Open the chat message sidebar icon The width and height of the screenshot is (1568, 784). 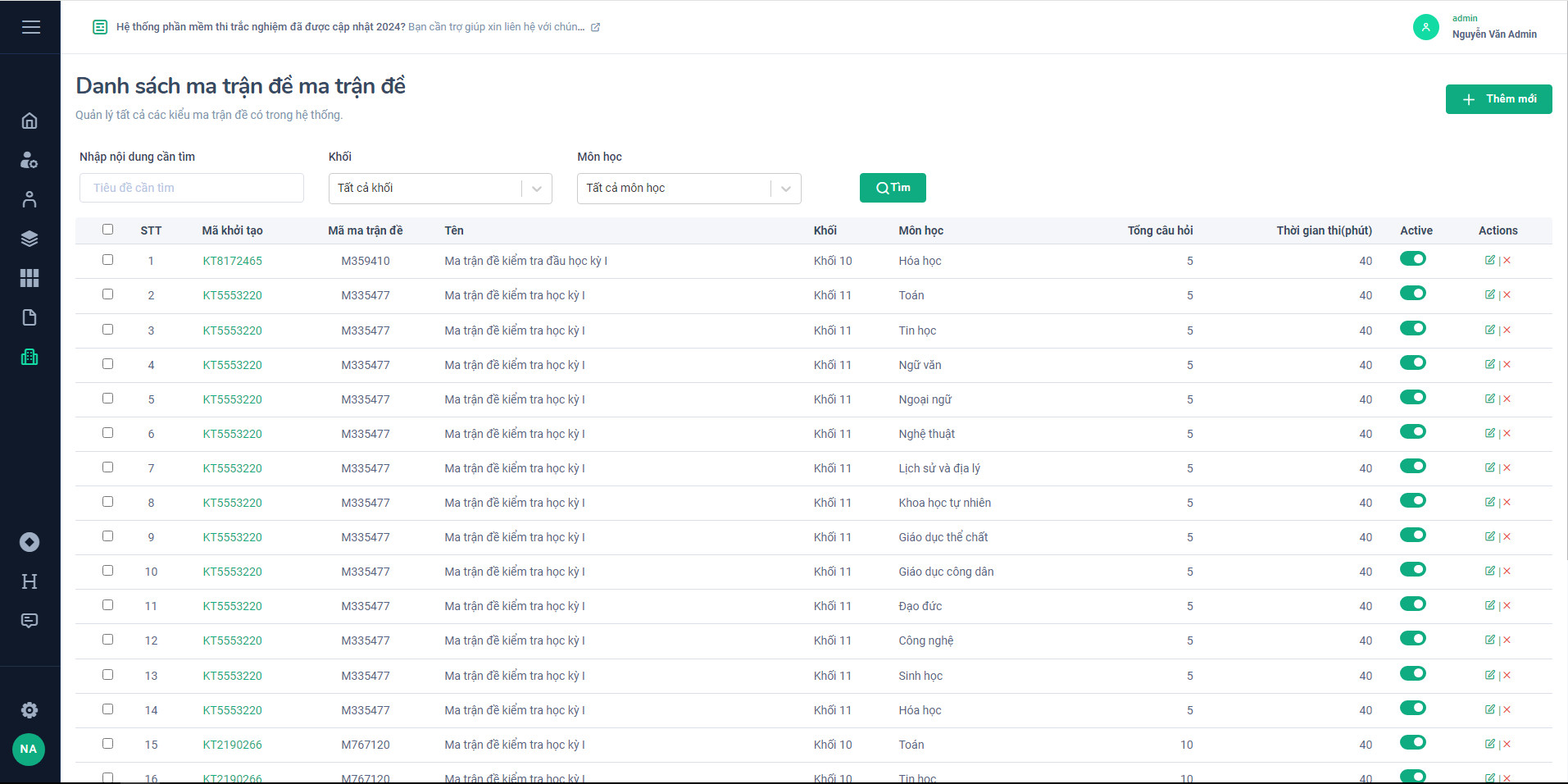pyautogui.click(x=30, y=621)
